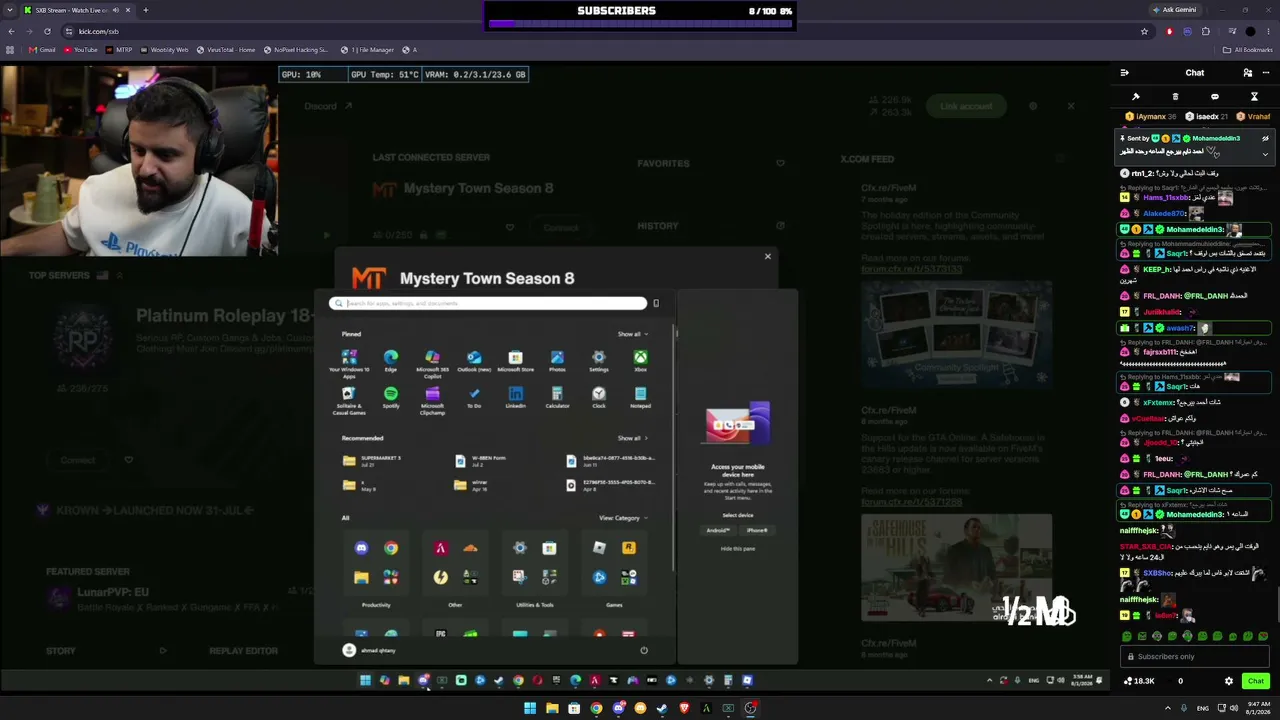Open chat users list icon
This screenshot has width=1280, height=720.
pyautogui.click(x=1247, y=73)
